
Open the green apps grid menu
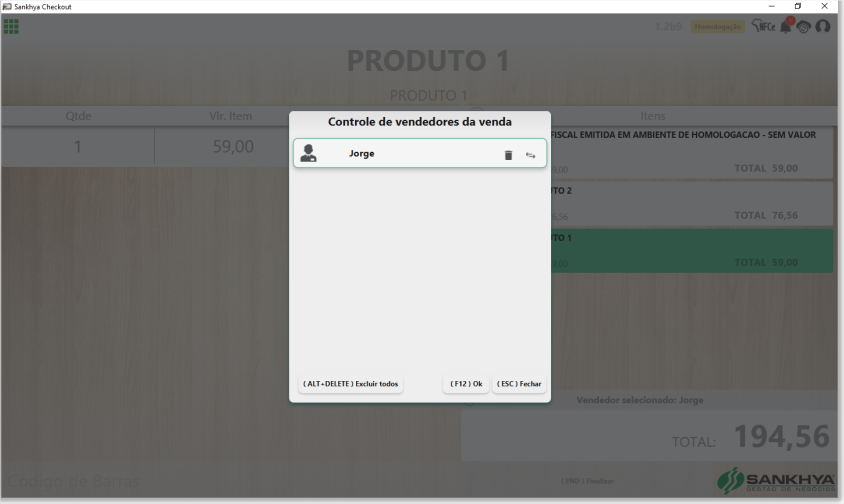pos(11,26)
